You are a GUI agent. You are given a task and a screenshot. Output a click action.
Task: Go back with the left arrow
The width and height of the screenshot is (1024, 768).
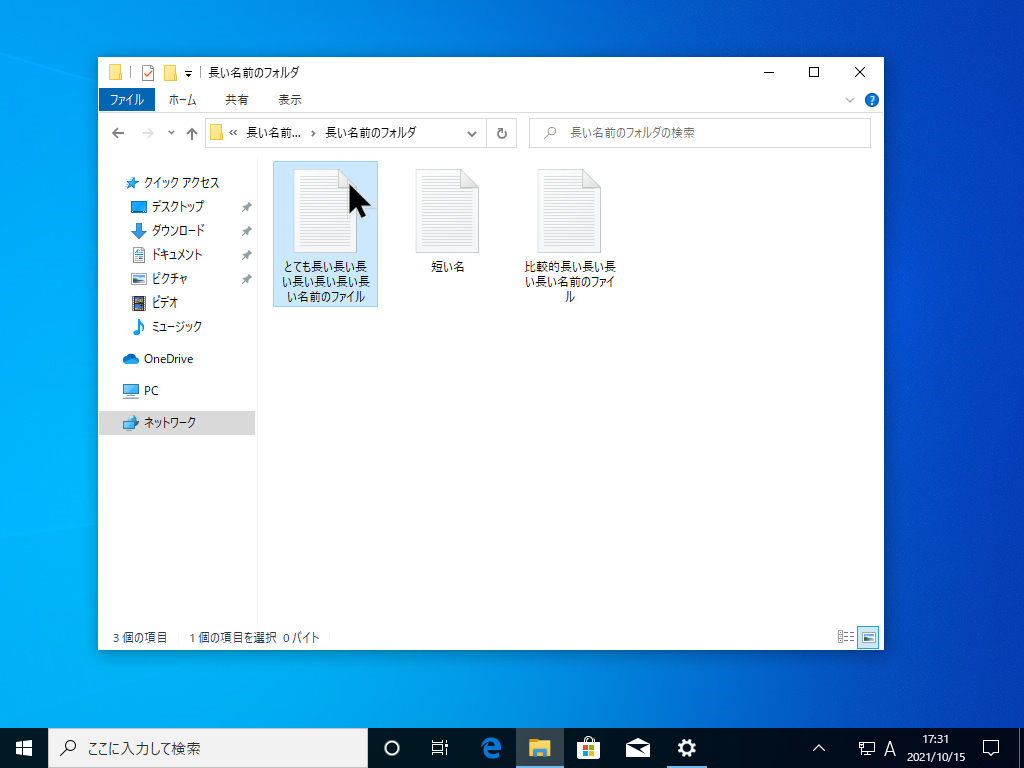[x=118, y=133]
